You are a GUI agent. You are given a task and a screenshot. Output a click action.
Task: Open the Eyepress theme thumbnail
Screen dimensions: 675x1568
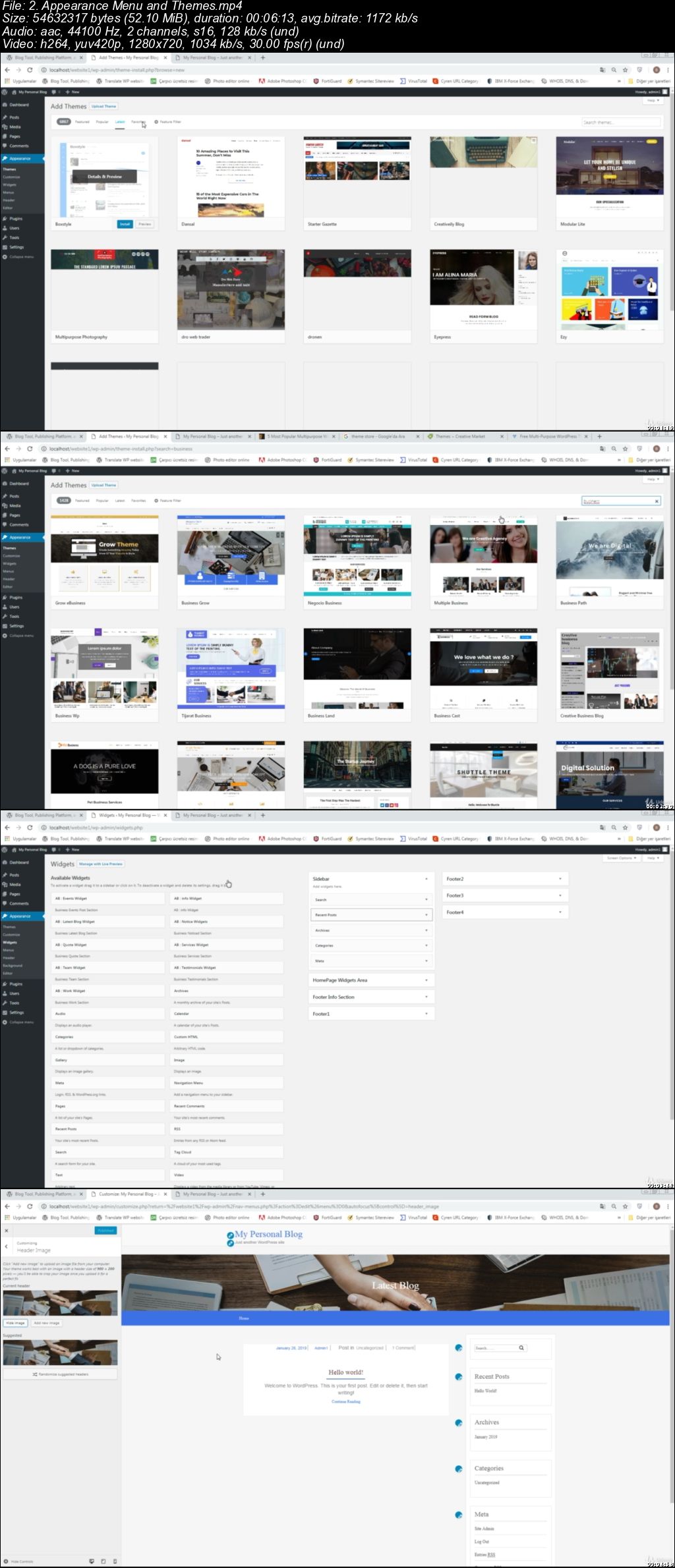483,290
